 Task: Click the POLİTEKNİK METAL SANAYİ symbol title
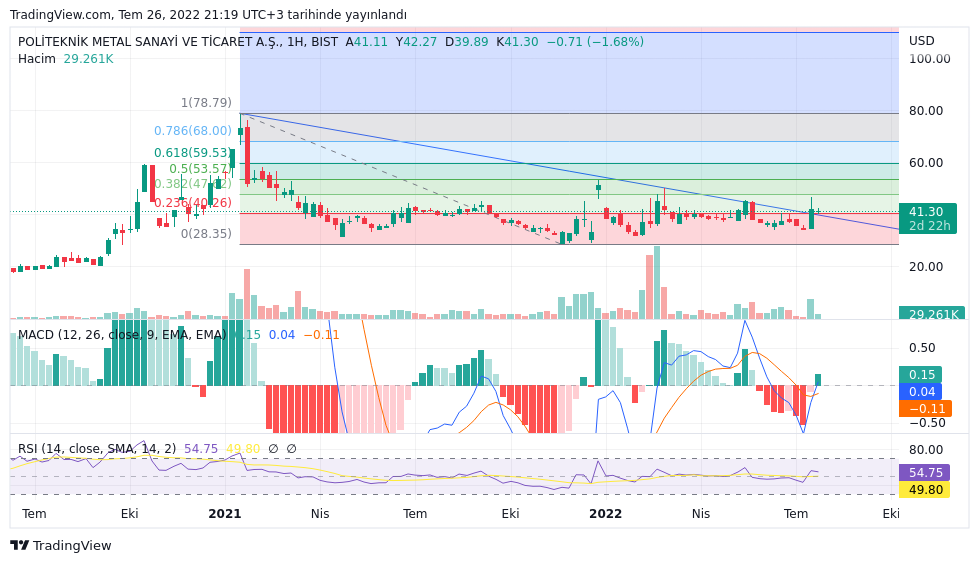click(150, 42)
